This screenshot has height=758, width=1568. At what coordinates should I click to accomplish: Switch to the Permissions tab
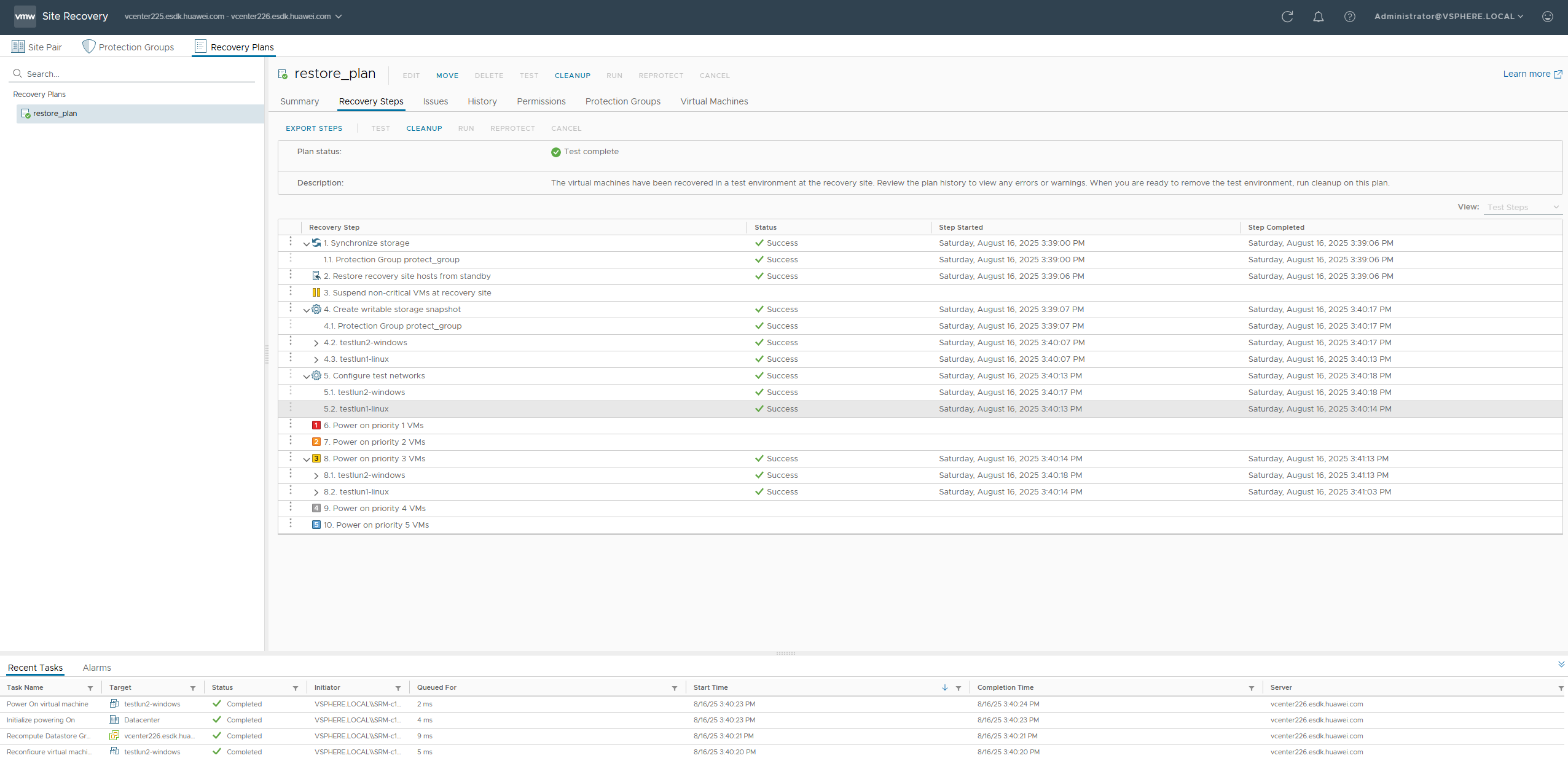click(541, 101)
